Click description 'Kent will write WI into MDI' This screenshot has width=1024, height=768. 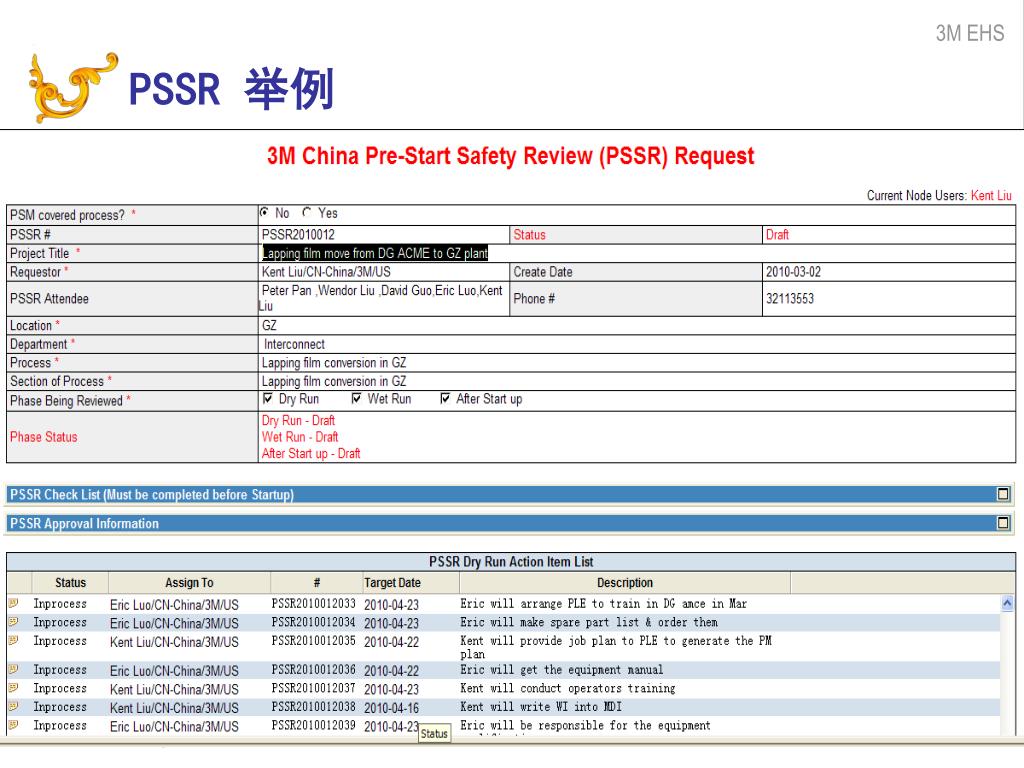coord(541,707)
